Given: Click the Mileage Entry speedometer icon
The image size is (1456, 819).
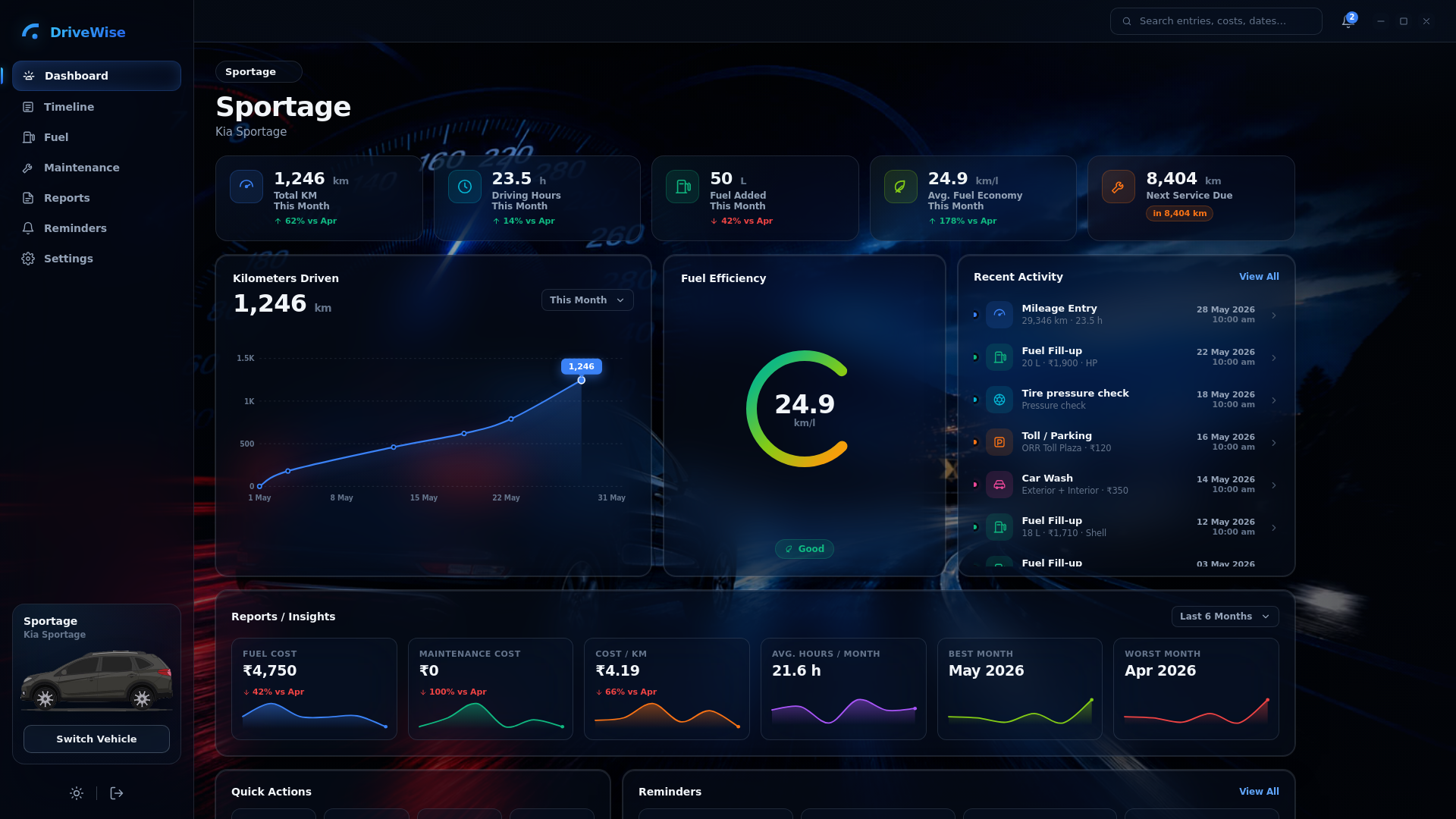Looking at the screenshot, I should click(x=999, y=315).
